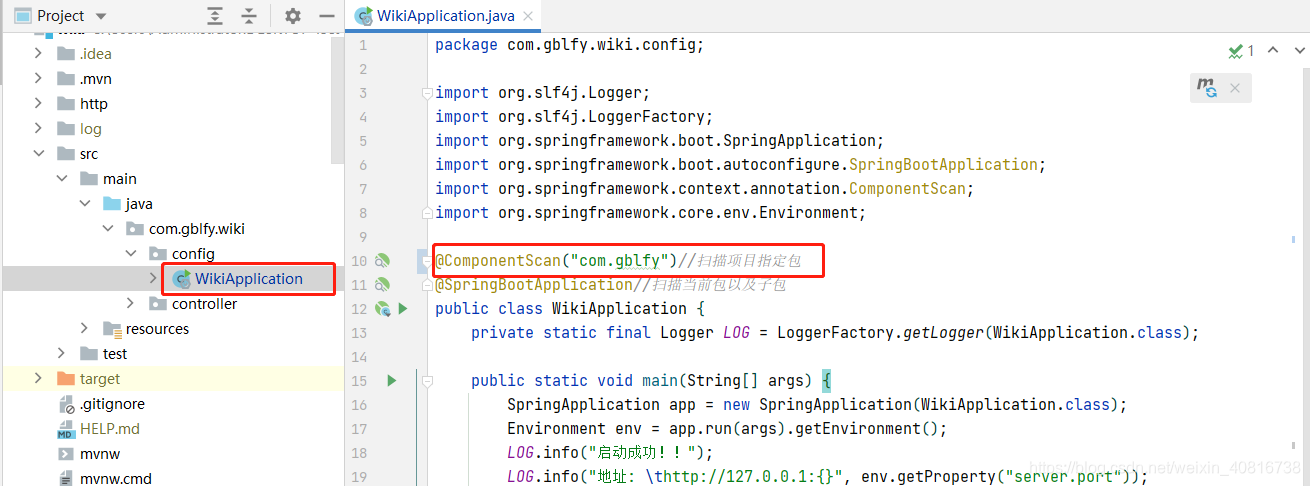Image resolution: width=1310 pixels, height=486 pixels.
Task: Expand the http folder
Action: pos(38,104)
